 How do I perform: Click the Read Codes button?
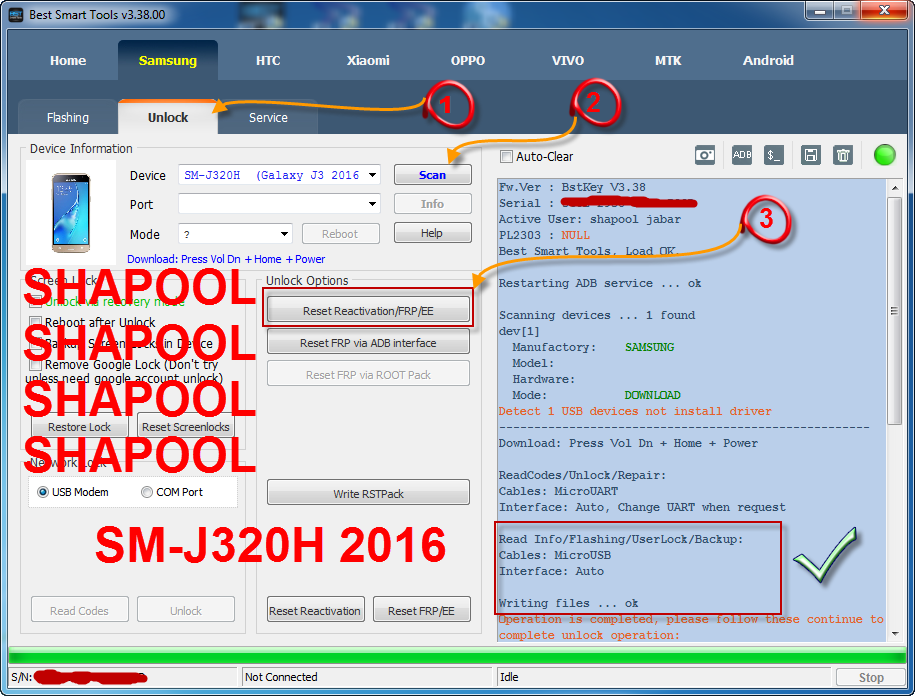tap(79, 610)
